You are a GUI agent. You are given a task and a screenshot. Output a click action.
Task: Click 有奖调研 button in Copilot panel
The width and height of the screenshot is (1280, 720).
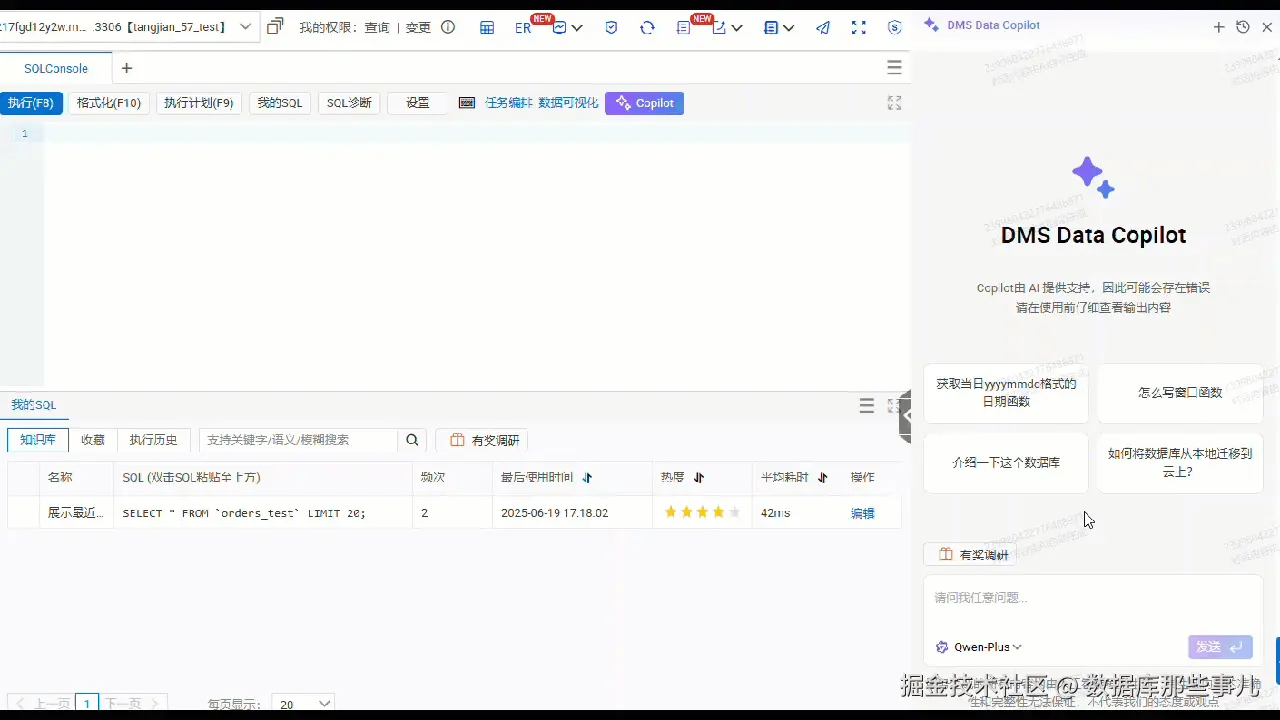pyautogui.click(x=969, y=555)
